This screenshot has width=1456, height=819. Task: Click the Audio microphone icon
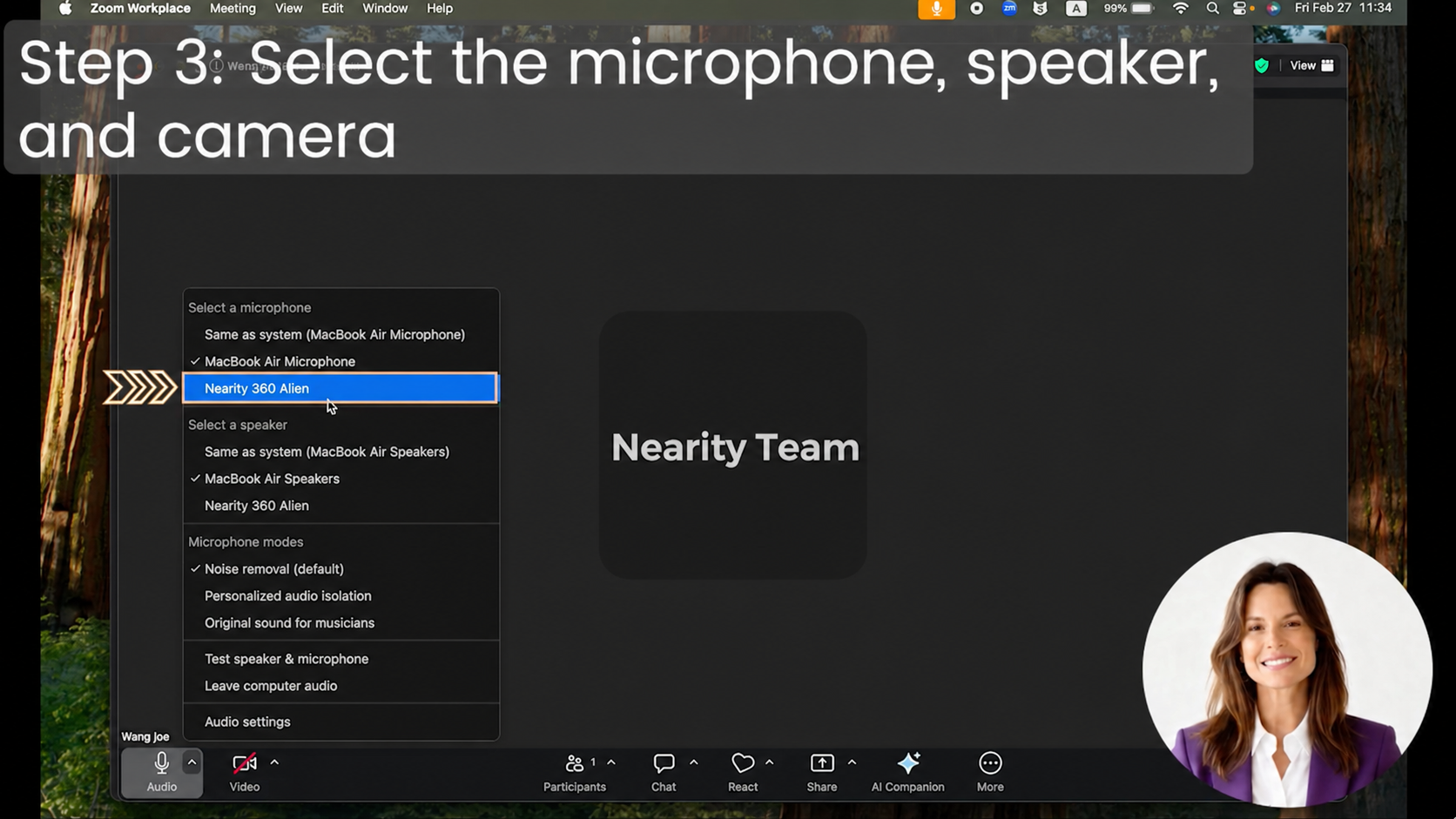pyautogui.click(x=161, y=763)
